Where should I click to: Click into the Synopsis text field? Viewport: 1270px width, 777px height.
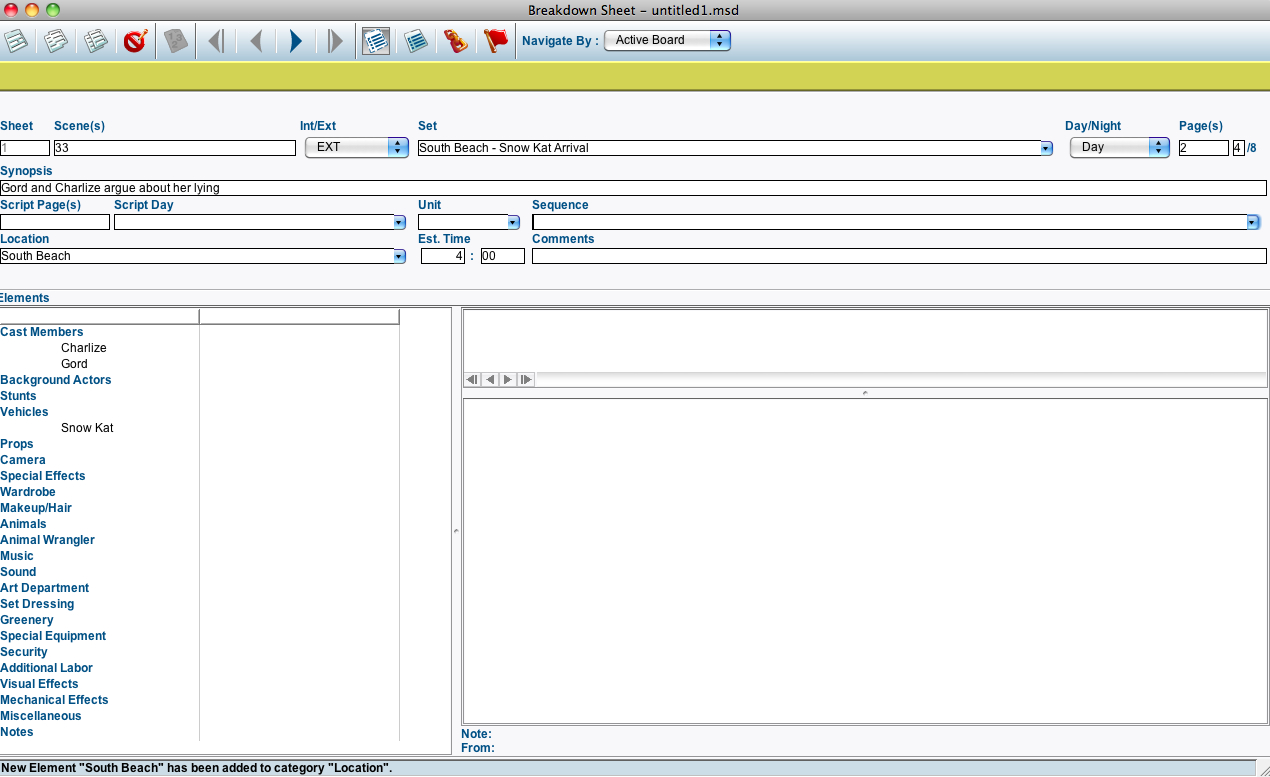pyautogui.click(x=633, y=188)
